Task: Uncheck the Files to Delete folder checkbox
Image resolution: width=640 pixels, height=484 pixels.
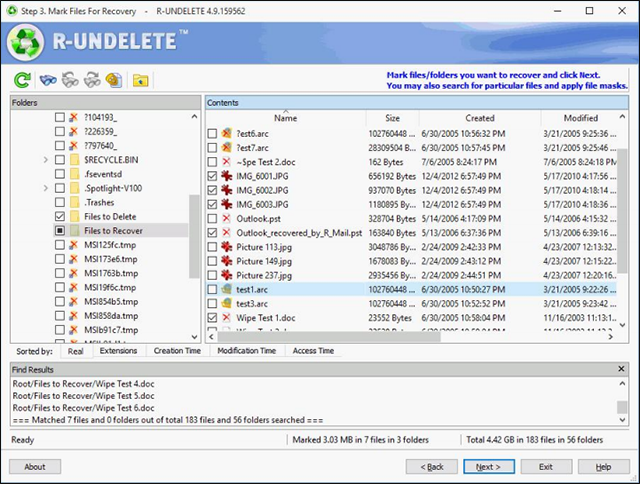Action: (60, 216)
